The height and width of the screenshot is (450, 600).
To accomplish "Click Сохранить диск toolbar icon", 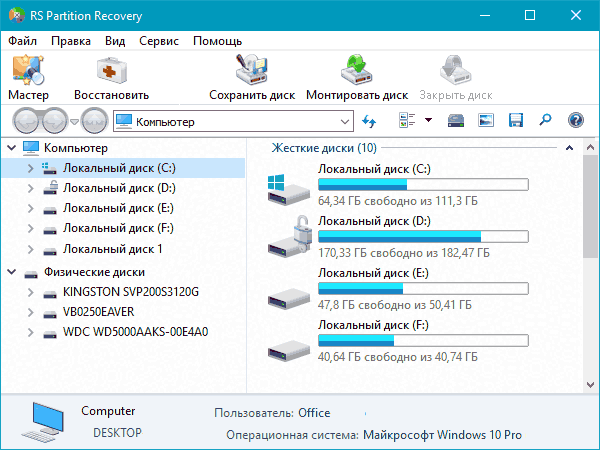I will pyautogui.click(x=251, y=69).
